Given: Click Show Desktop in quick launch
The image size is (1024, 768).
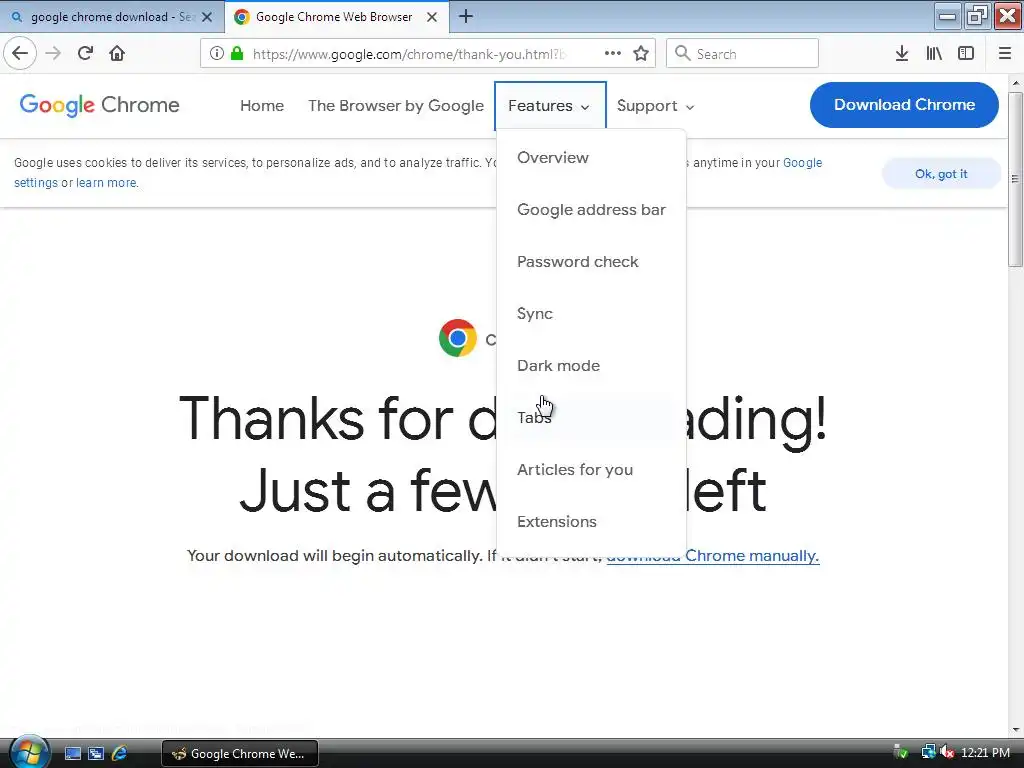Looking at the screenshot, I should coord(73,753).
